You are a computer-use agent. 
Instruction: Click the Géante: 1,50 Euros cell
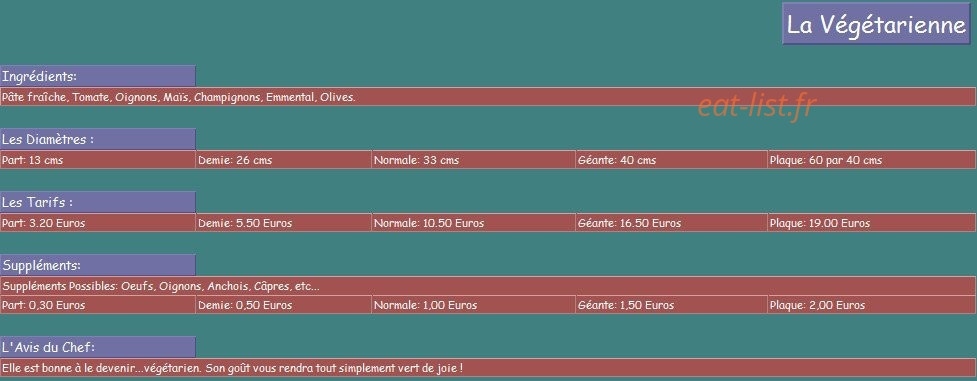(x=672, y=305)
